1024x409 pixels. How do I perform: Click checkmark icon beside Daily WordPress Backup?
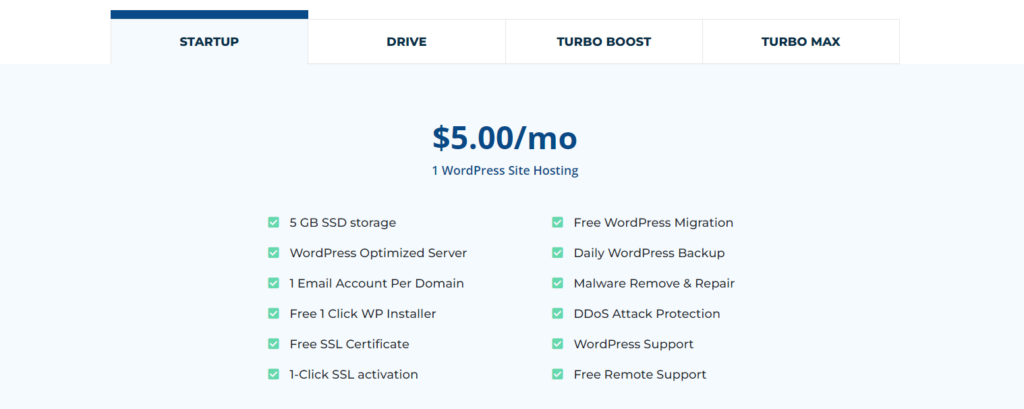(557, 253)
